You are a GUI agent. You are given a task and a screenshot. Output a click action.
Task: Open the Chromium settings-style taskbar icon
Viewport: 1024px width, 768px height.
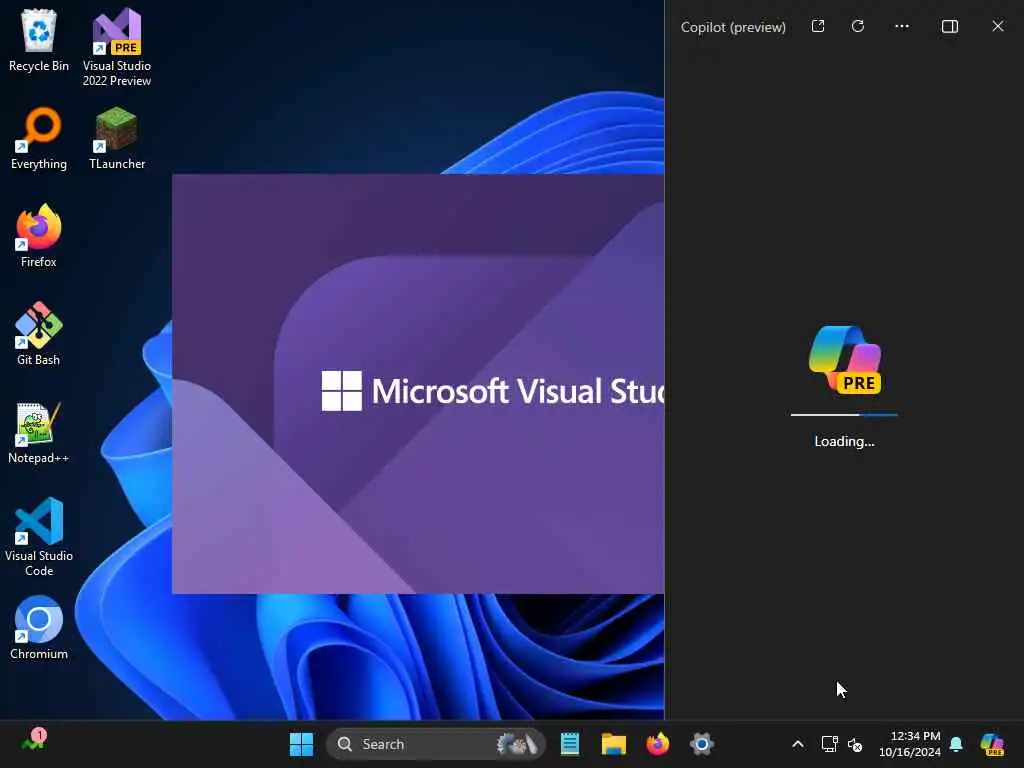702,744
